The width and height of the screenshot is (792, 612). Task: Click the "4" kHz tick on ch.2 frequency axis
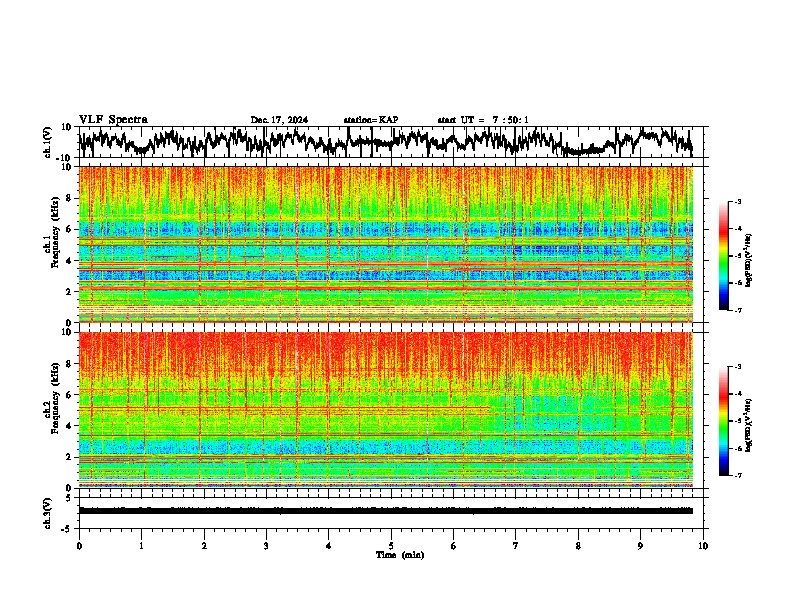[x=70, y=426]
